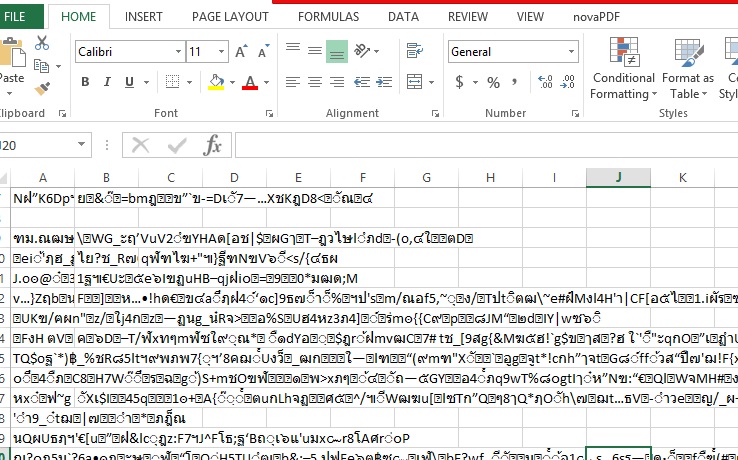738x460 pixels.
Task: Click the Copy icon
Action: (x=41, y=65)
